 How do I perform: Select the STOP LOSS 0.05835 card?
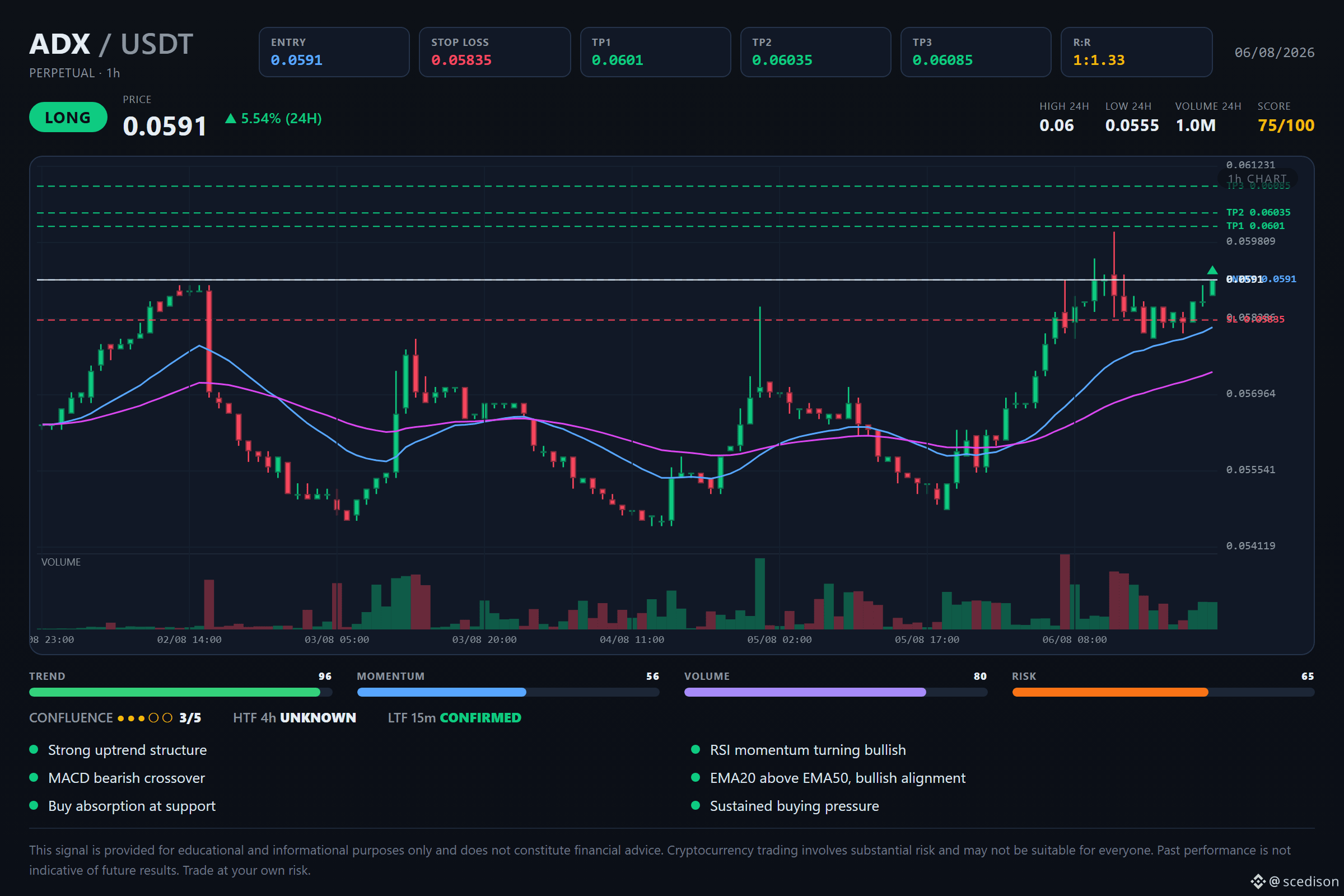click(x=495, y=52)
